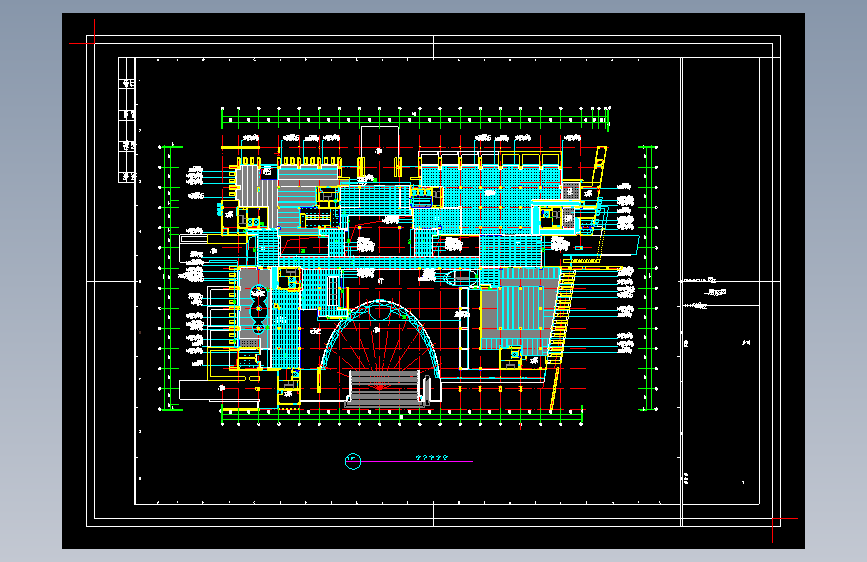Viewport: 867px width, 562px height.
Task: Click the cyan drawing-number circle below the plan
Action: coord(353,461)
